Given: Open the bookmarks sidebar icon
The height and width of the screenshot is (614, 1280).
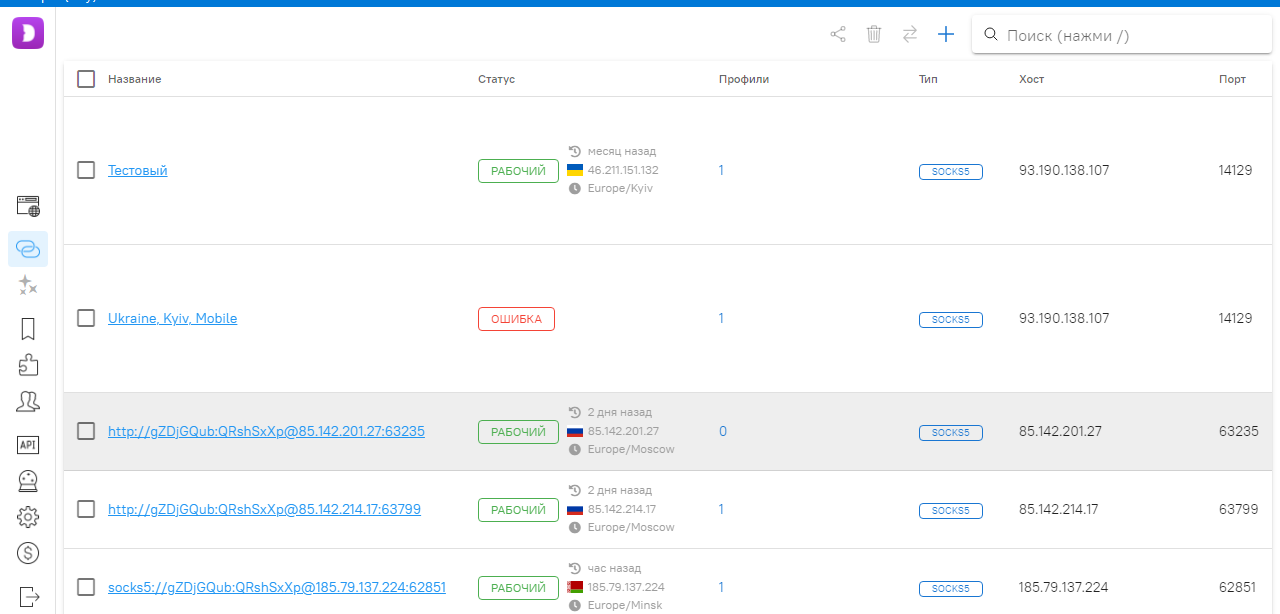Looking at the screenshot, I should [x=28, y=329].
